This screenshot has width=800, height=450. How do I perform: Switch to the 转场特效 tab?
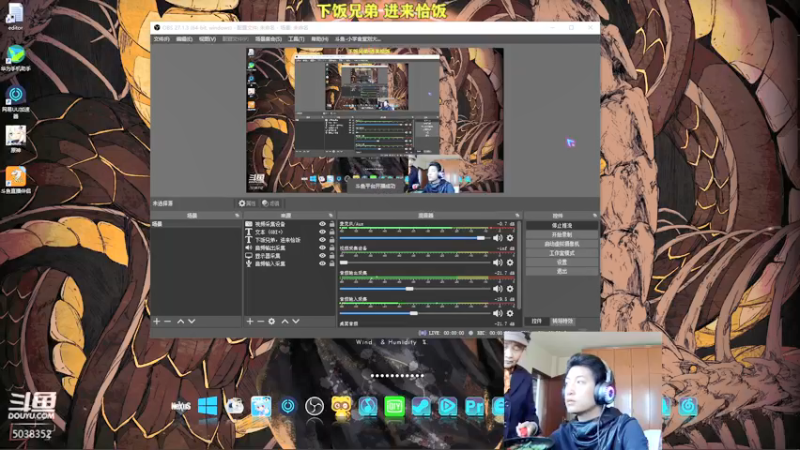point(563,321)
